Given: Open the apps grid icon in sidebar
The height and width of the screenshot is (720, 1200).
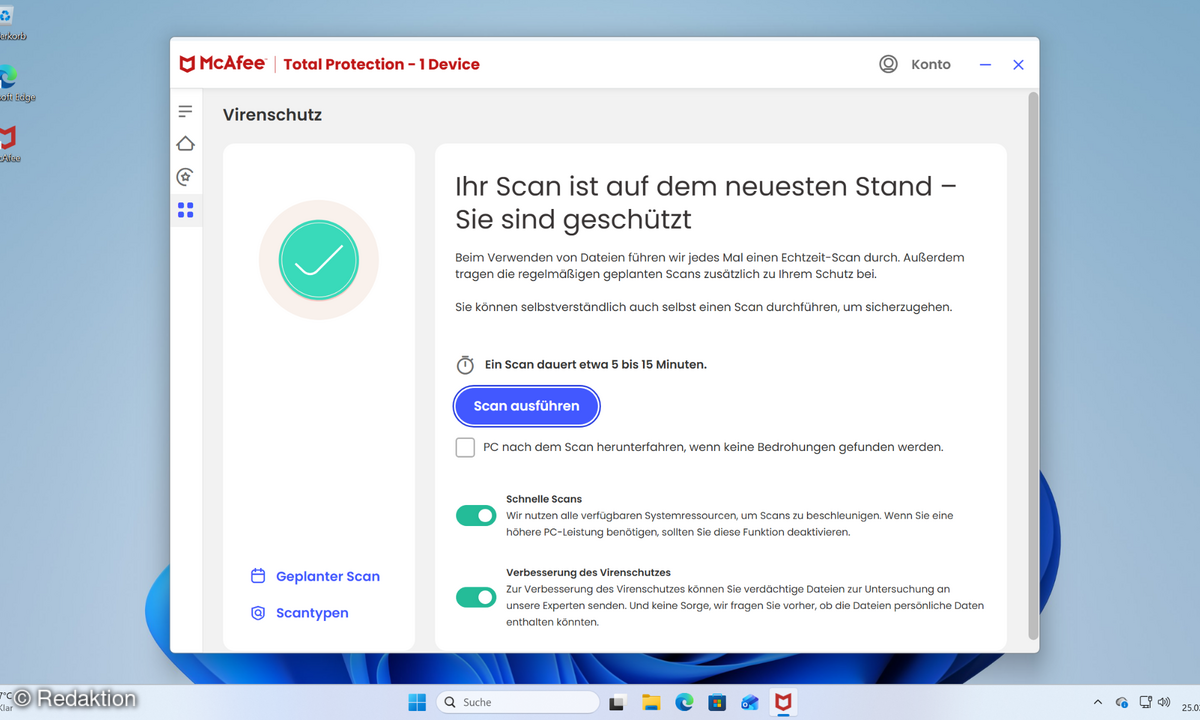Looking at the screenshot, I should pyautogui.click(x=185, y=210).
